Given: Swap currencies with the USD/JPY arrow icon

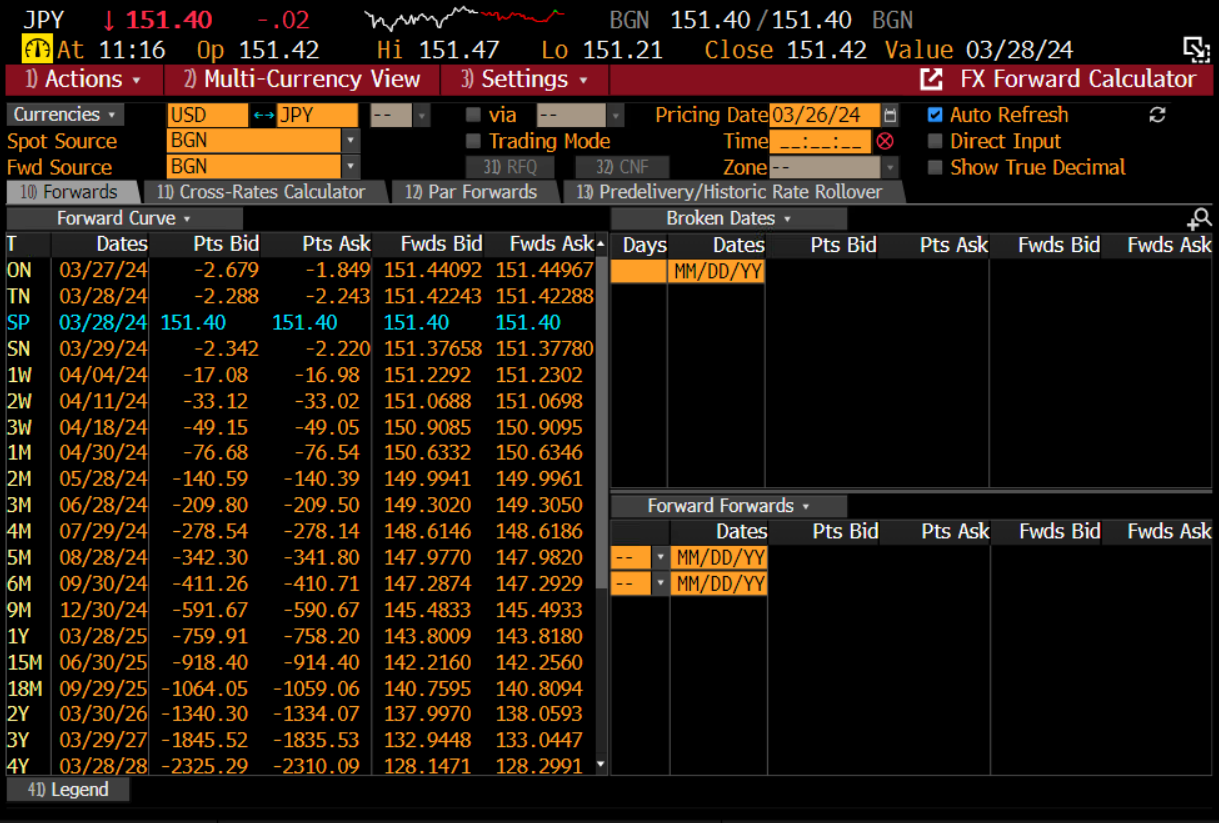Looking at the screenshot, I should (263, 116).
